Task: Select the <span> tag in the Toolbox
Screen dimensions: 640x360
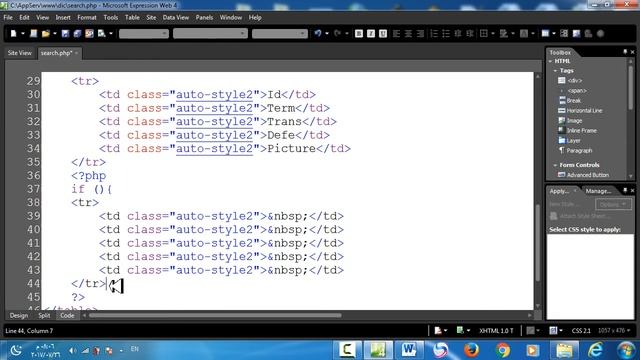Action: coord(577,91)
